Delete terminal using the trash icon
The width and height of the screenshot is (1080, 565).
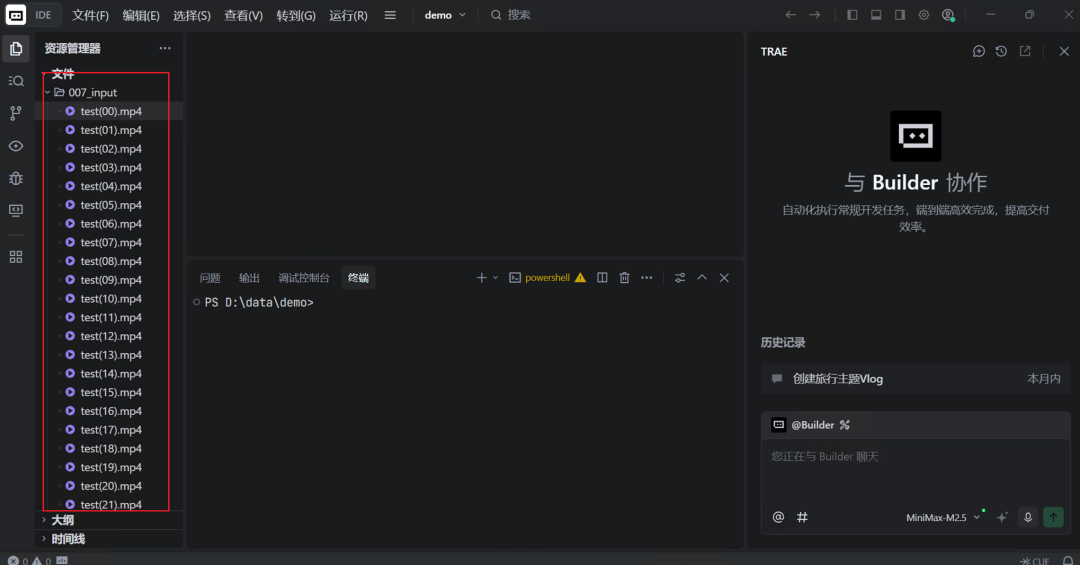(624, 278)
